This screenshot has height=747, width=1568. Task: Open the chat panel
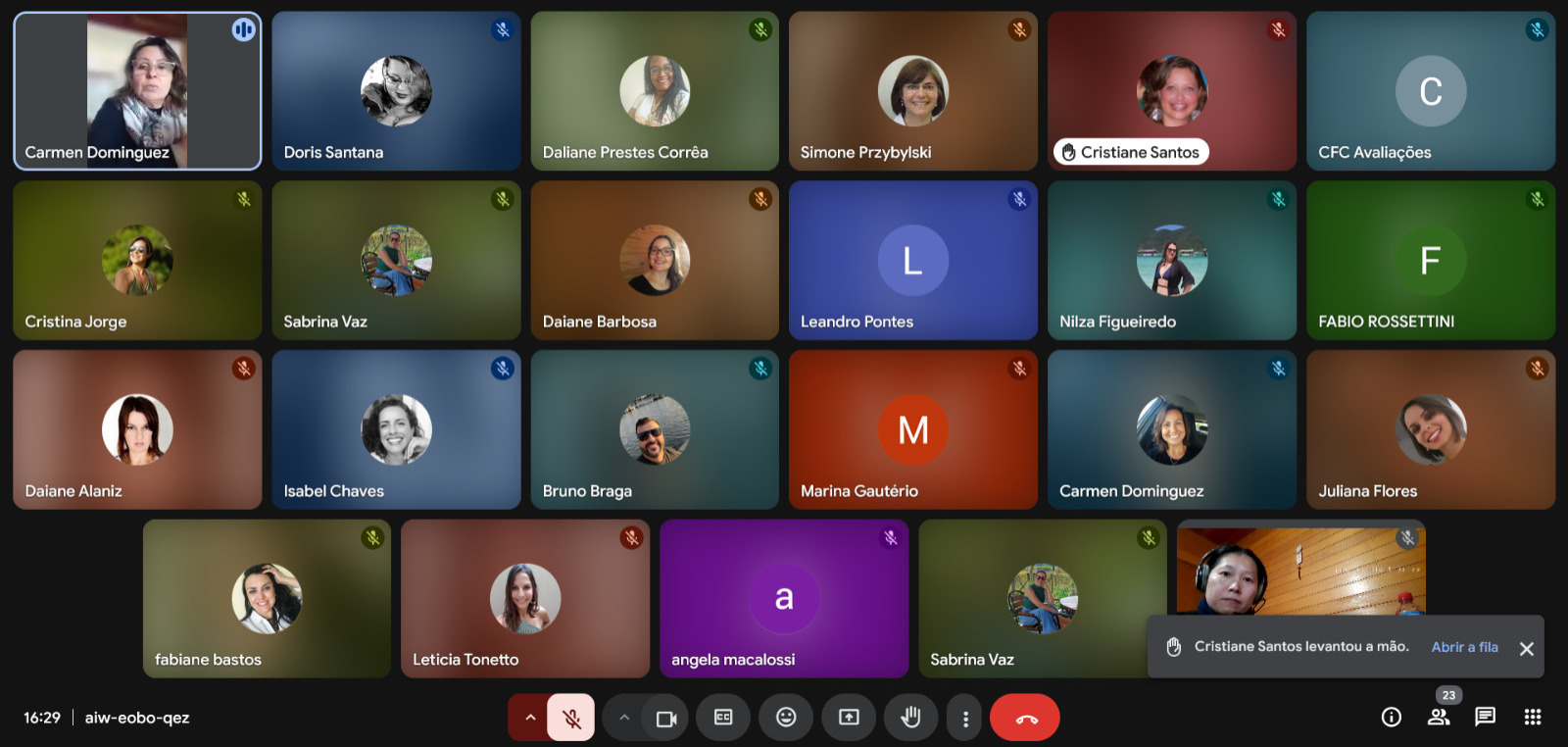(1486, 718)
